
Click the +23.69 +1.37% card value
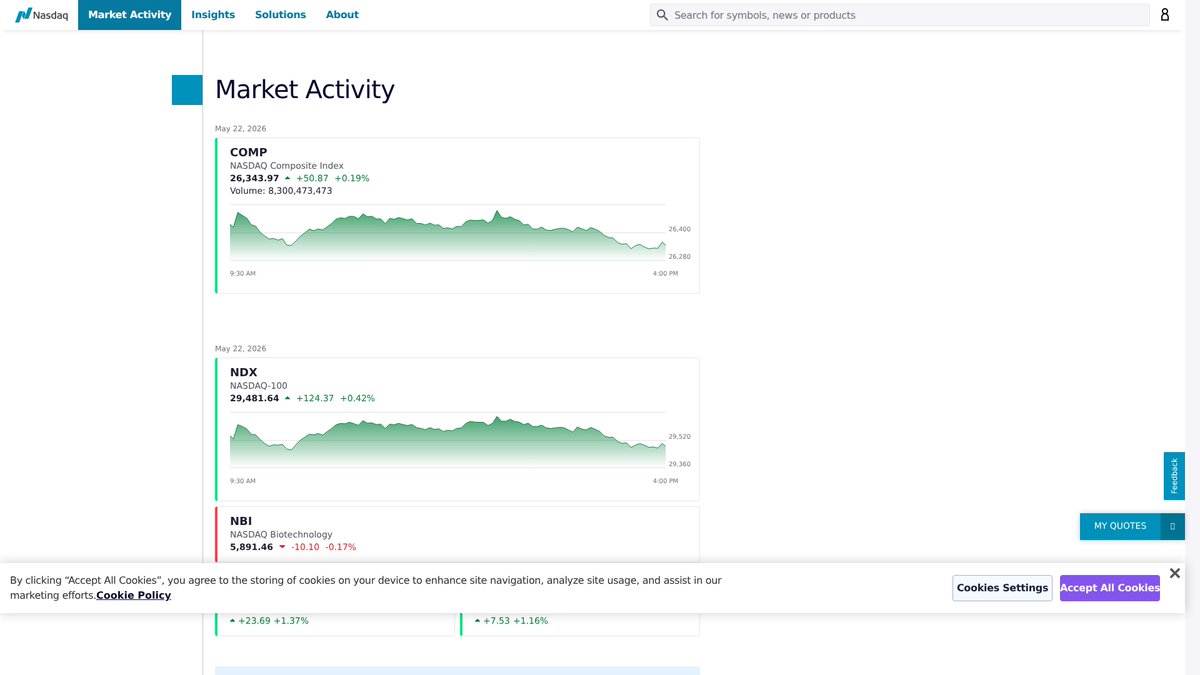[273, 621]
